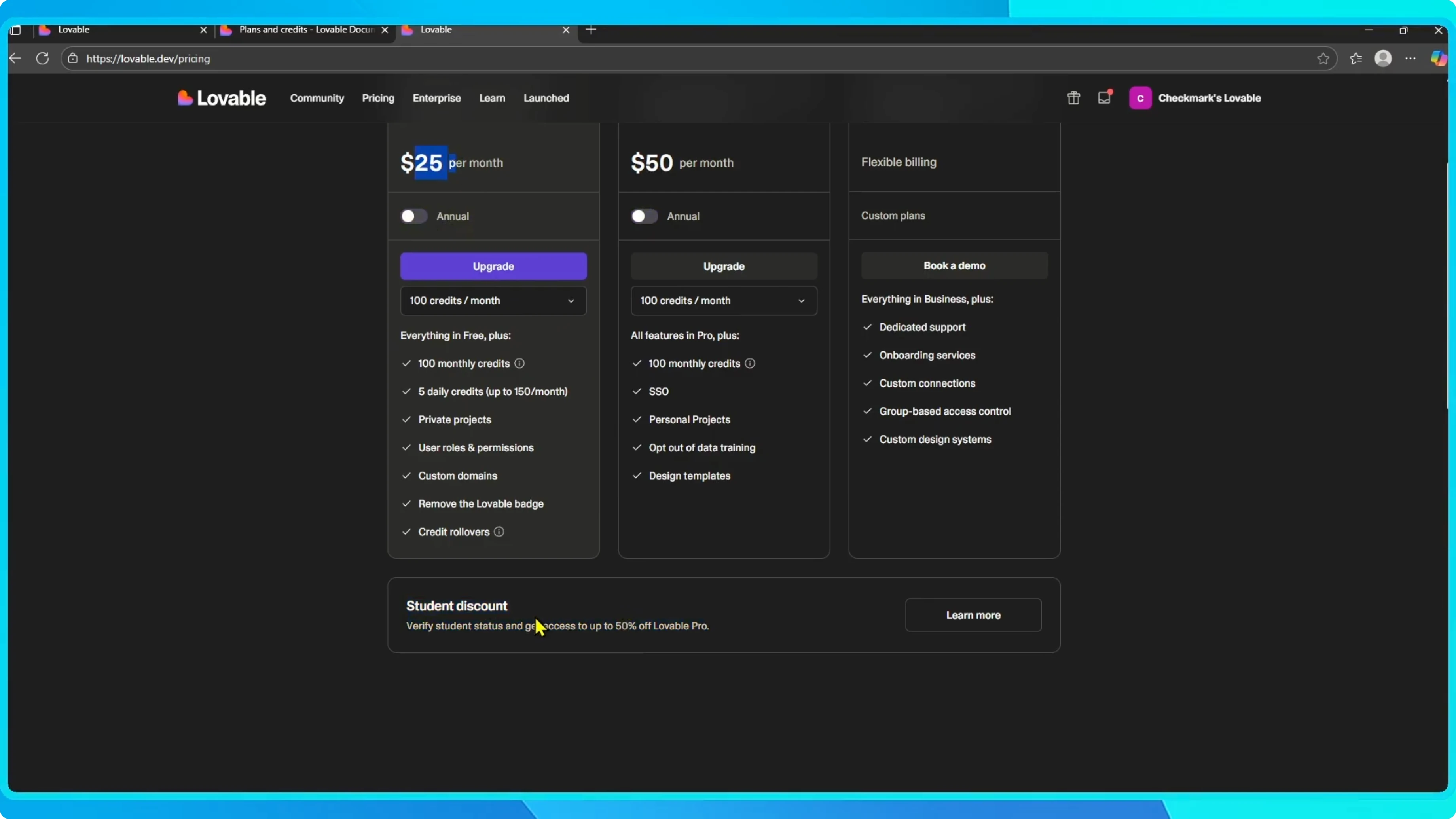Open the browser profile icon

pos(1382,58)
